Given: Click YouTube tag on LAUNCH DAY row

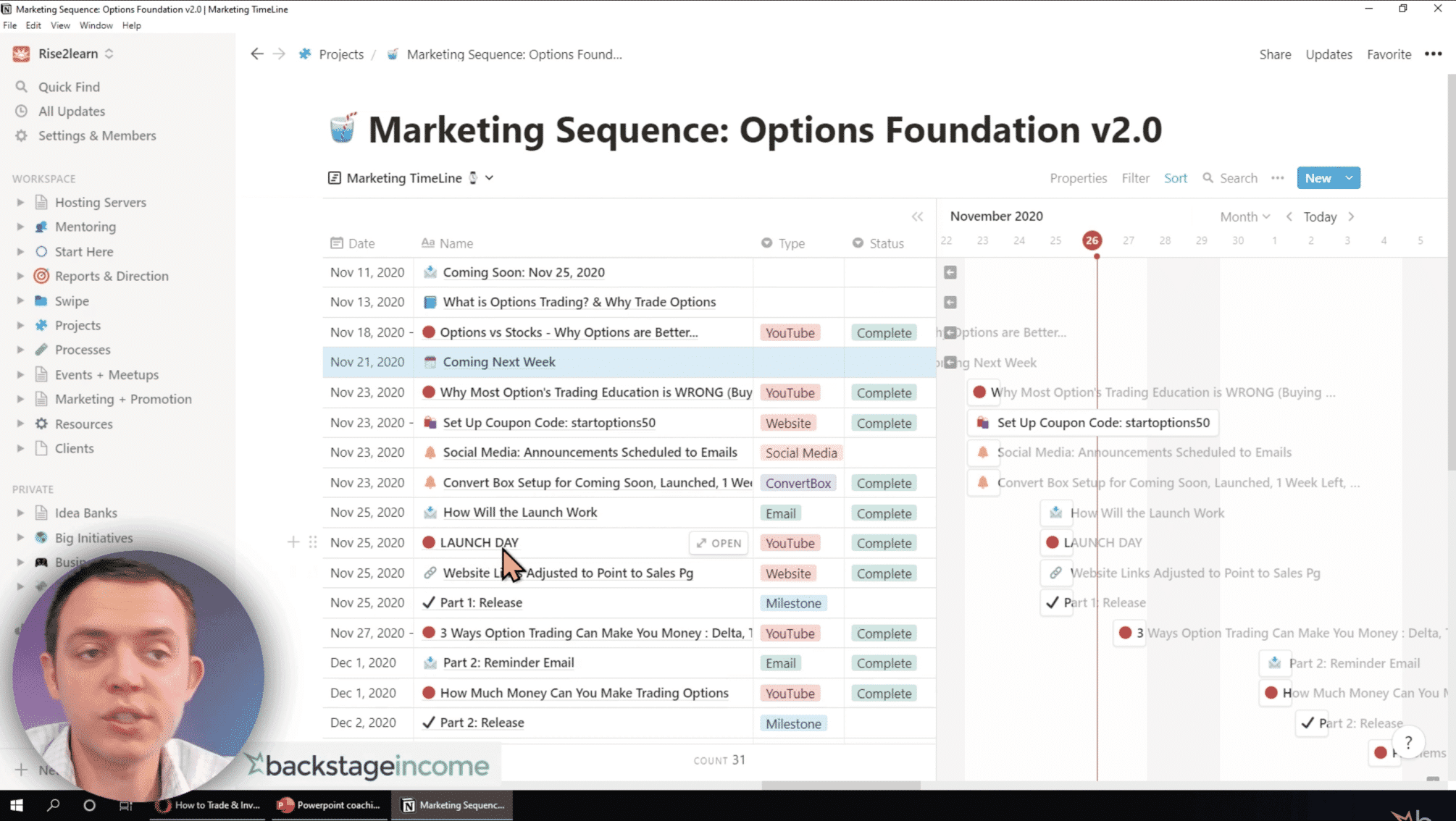Looking at the screenshot, I should 790,543.
